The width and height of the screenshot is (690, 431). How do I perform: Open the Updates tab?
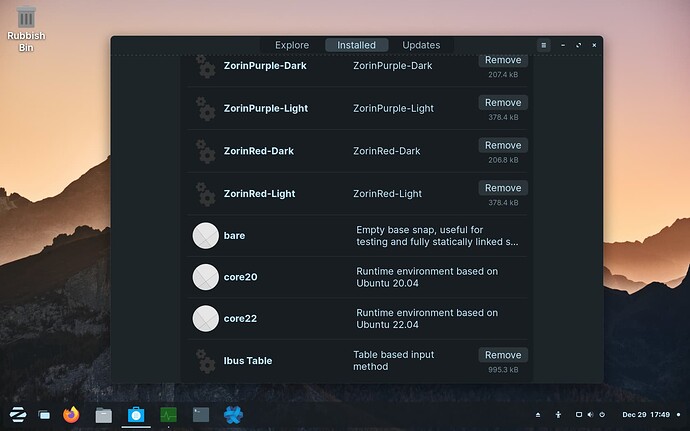pos(421,45)
